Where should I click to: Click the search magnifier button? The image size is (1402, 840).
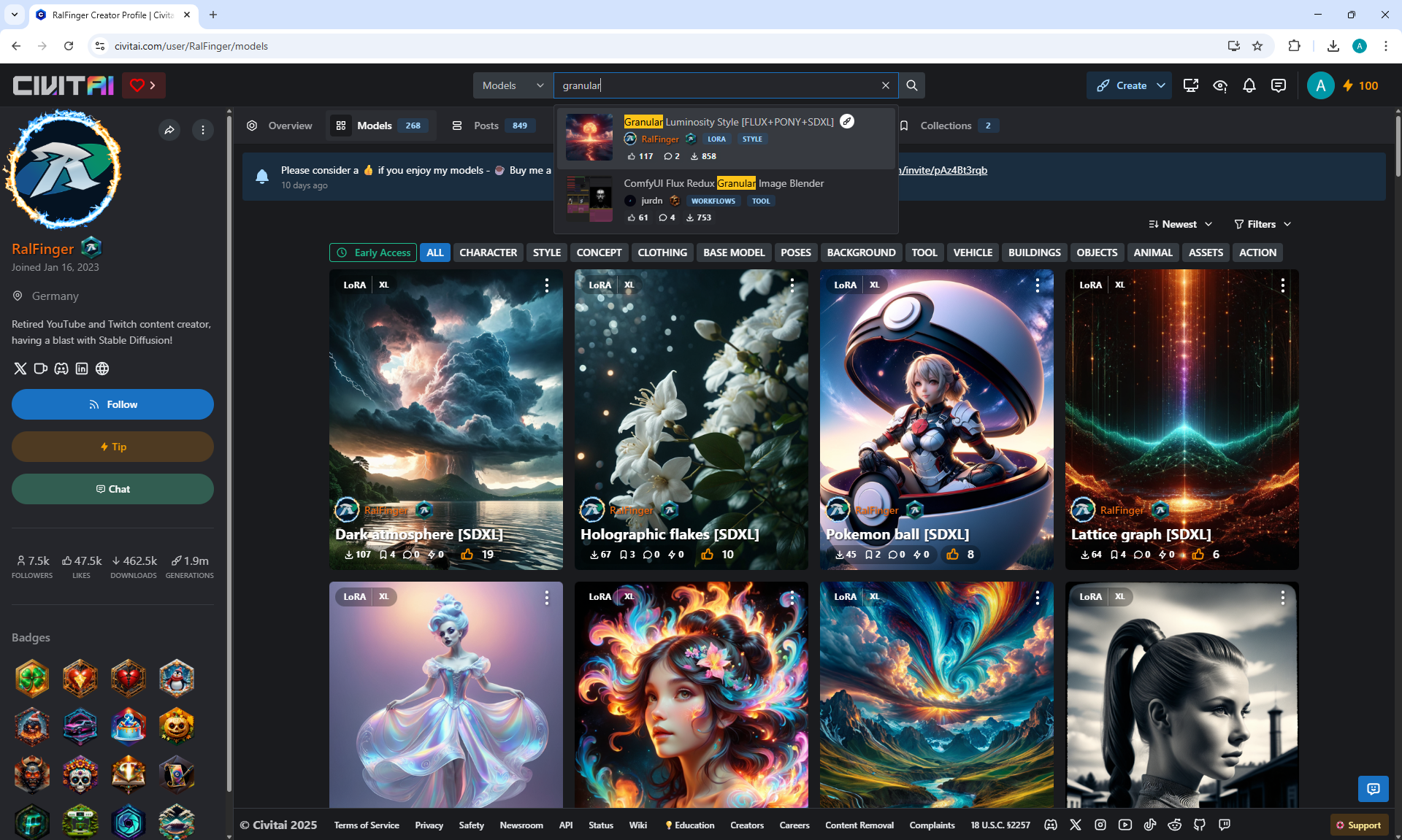click(x=911, y=85)
